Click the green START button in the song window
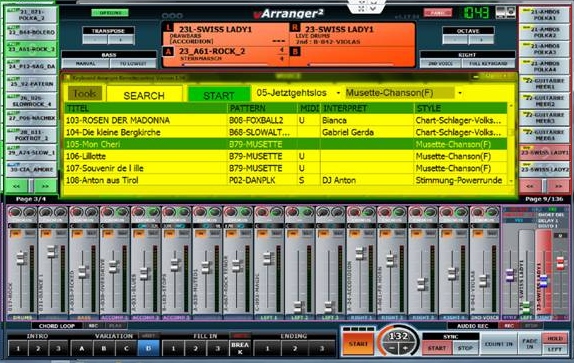Viewport: 574px width, 363px height. pyautogui.click(x=219, y=95)
